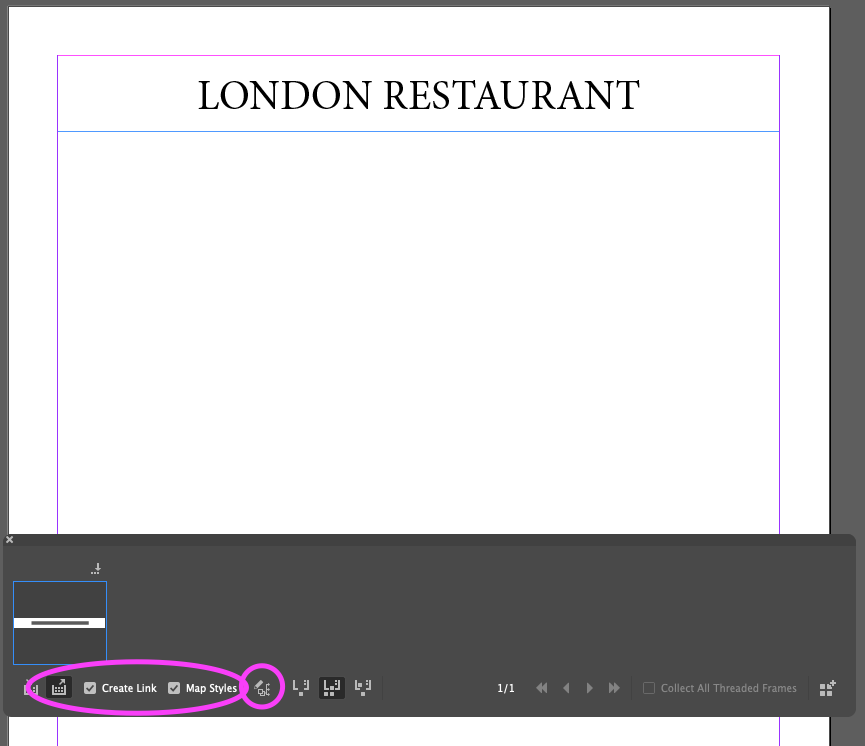Close the Content Conveyor panel
Screen dimensions: 865x746
click(9, 538)
